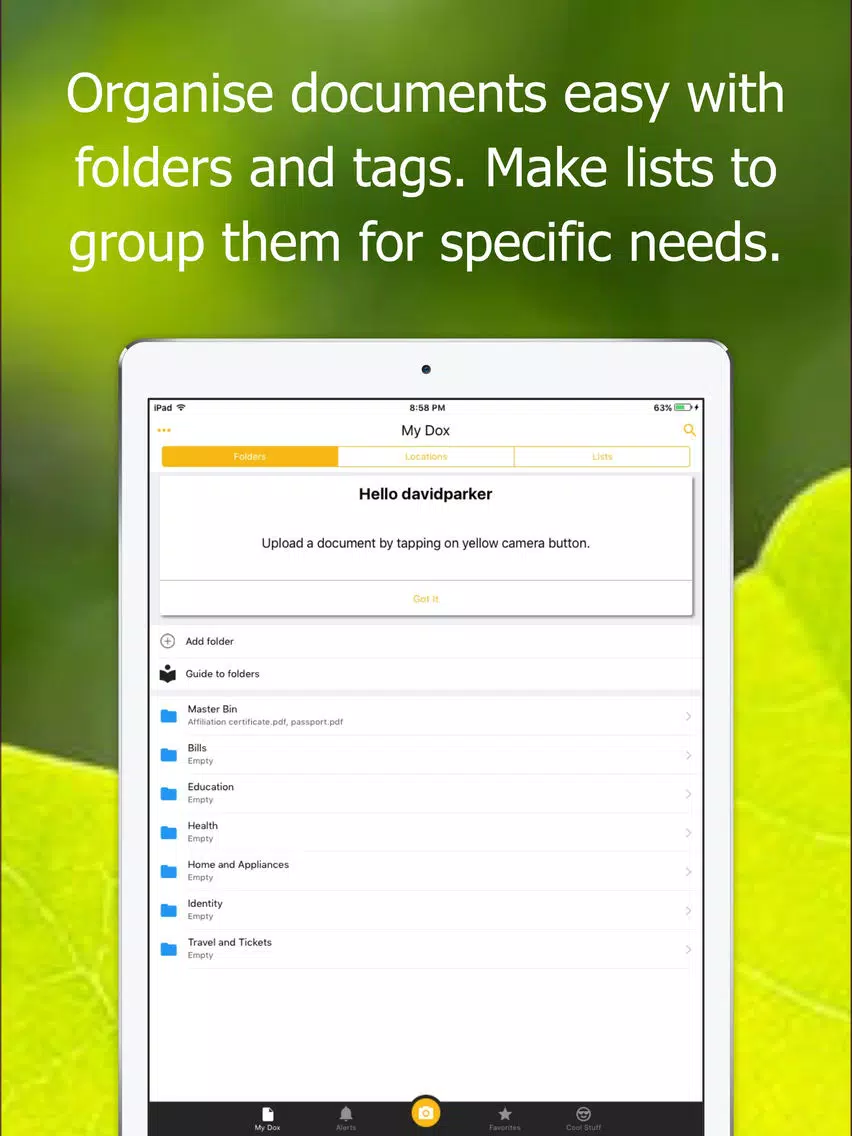Tap the Bills folder icon
Screen dimensions: 852x1136
[x=169, y=755]
